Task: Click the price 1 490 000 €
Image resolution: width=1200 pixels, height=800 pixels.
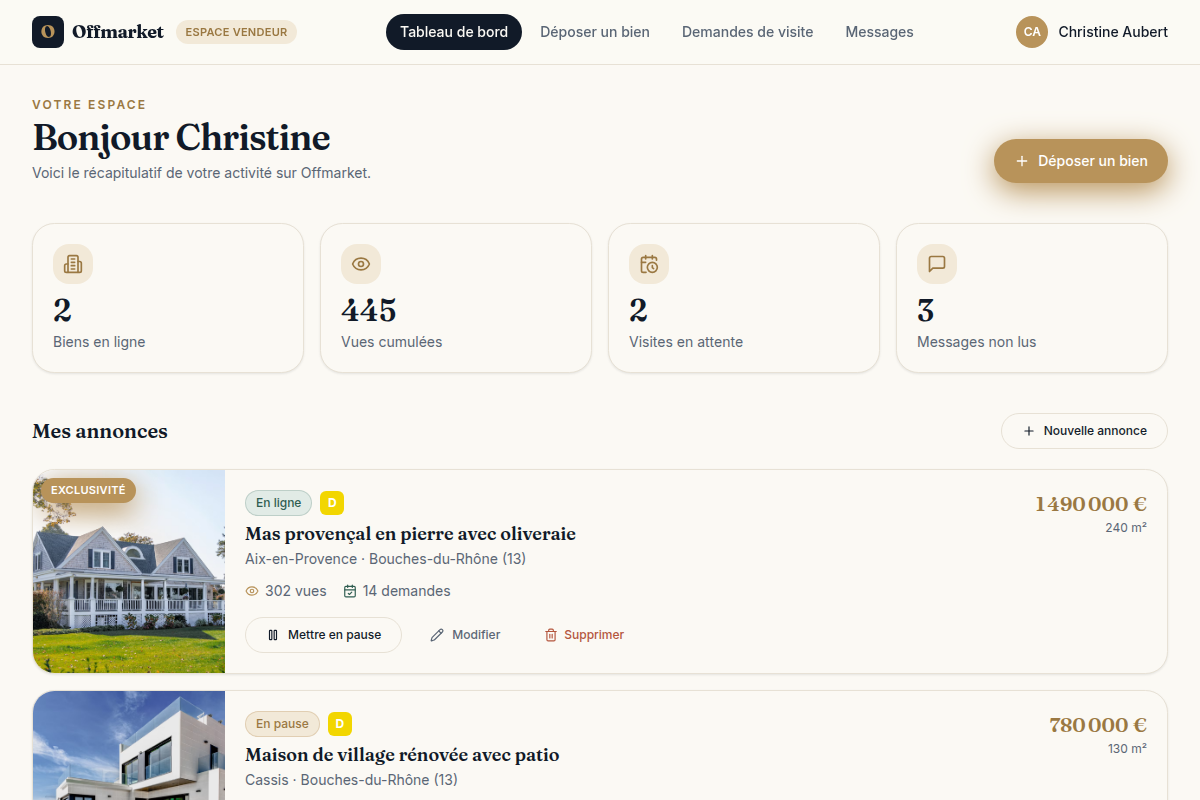Action: [1091, 504]
